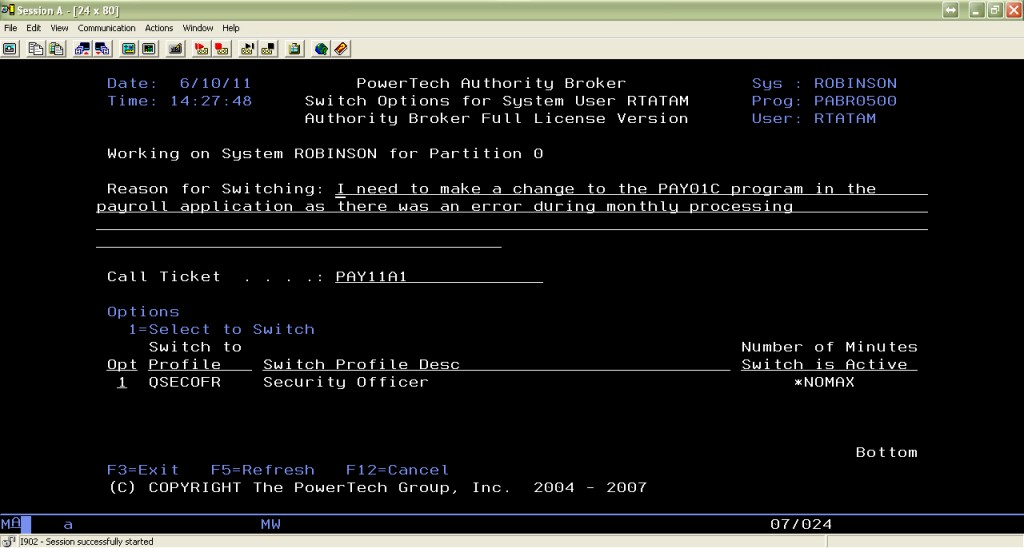Open the Help Index book icon
This screenshot has height=548, width=1024.
tap(341, 49)
